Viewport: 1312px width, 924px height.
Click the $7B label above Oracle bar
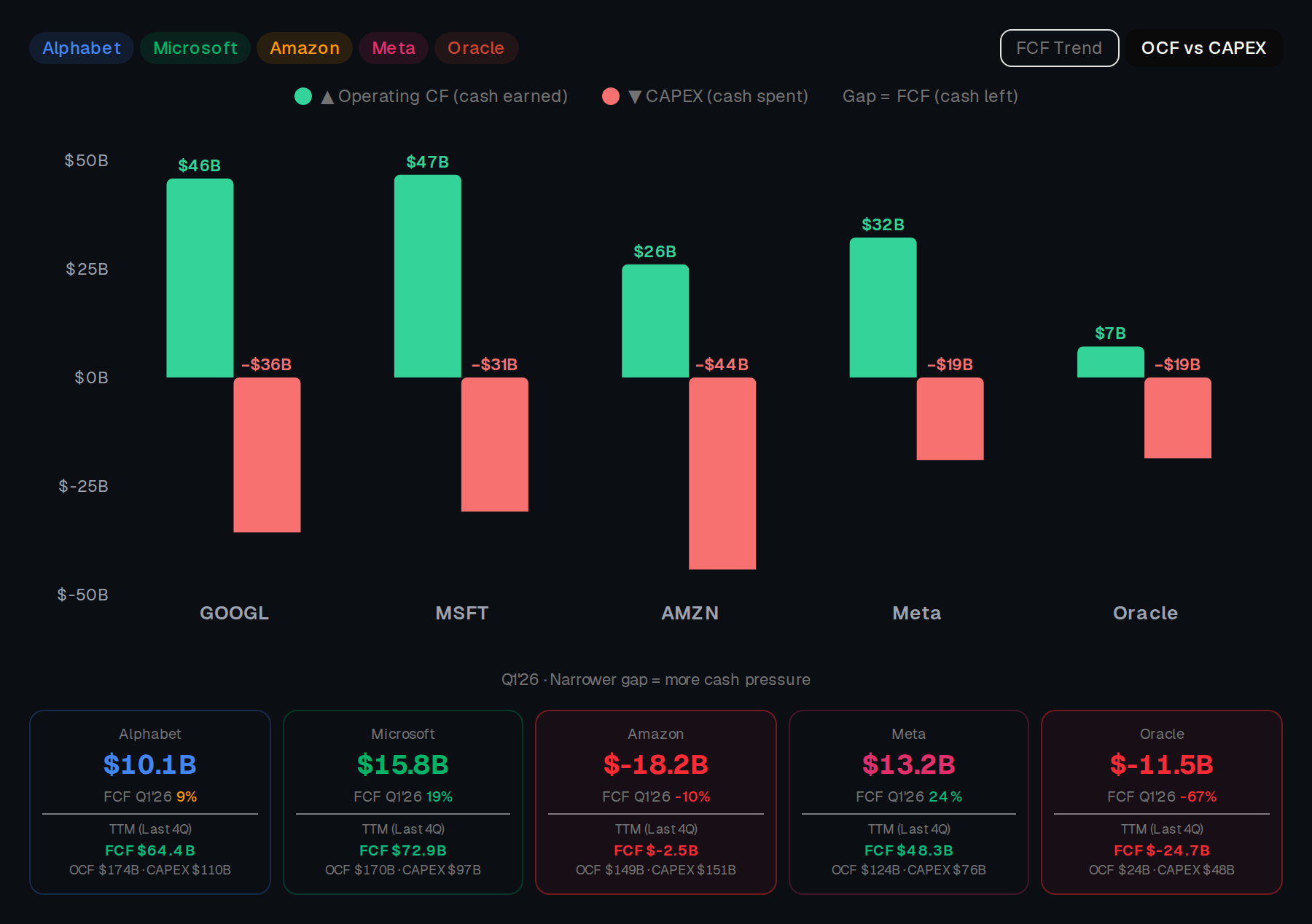(1111, 333)
